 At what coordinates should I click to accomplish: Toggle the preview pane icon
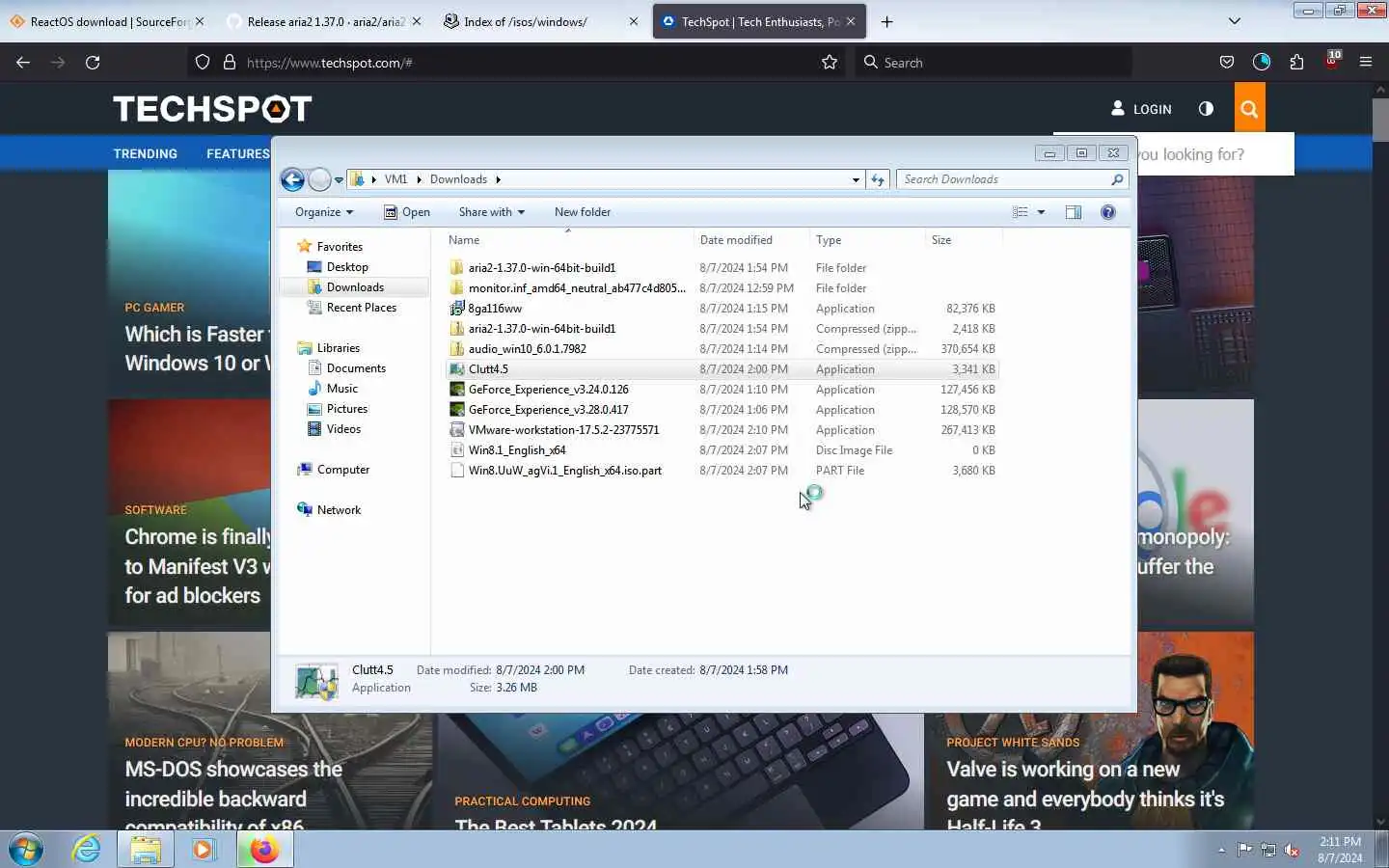[x=1074, y=212]
